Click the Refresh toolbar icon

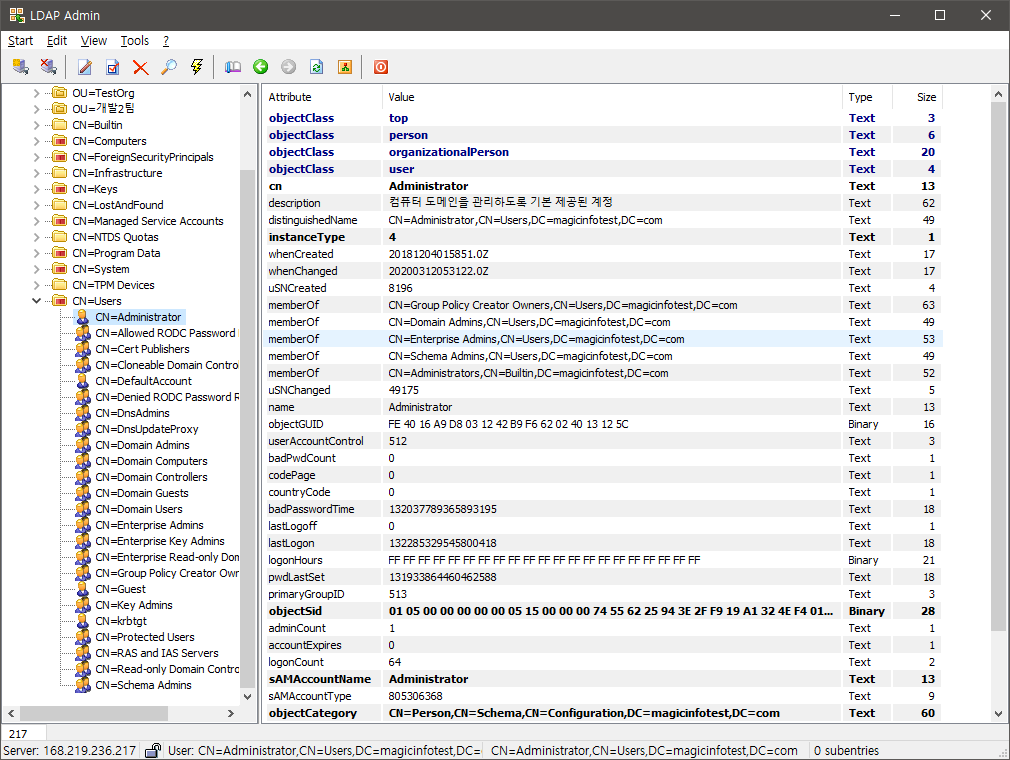click(316, 67)
